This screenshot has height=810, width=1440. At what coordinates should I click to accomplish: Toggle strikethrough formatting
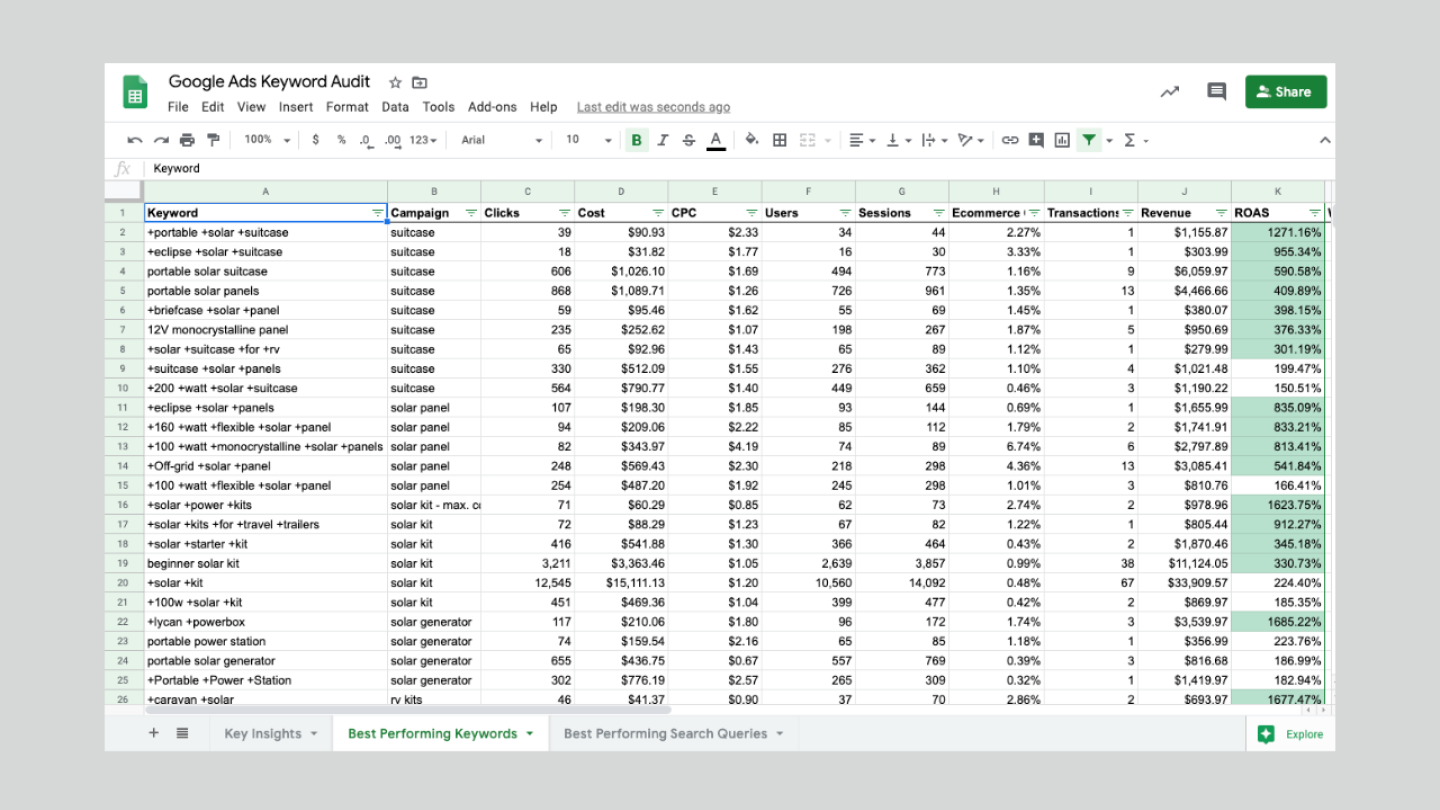click(688, 140)
